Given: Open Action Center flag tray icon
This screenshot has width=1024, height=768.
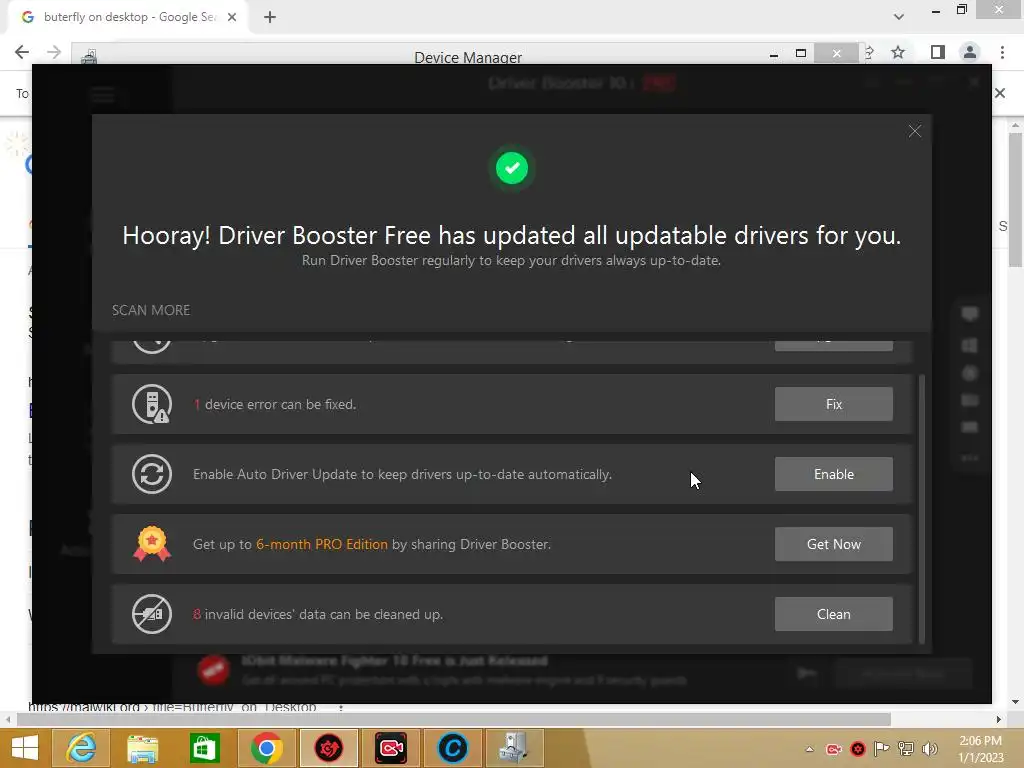Looking at the screenshot, I should [882, 749].
